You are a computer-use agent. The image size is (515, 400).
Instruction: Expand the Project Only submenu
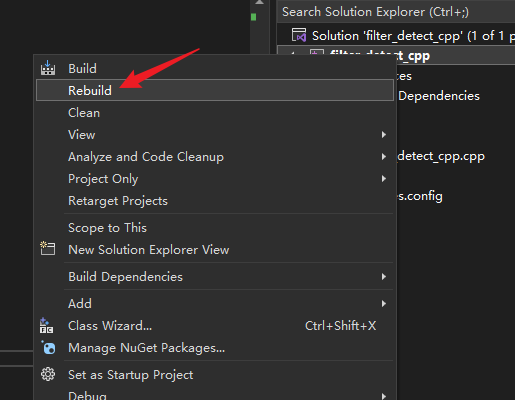pyautogui.click(x=384, y=179)
